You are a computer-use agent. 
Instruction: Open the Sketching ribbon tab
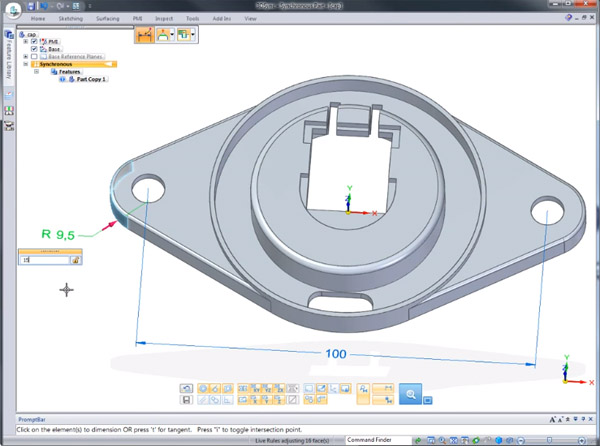pyautogui.click(x=71, y=18)
